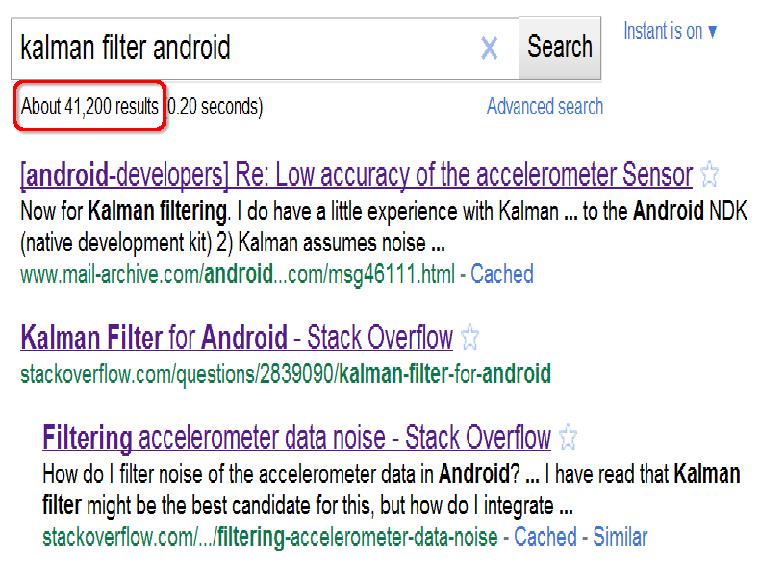The width and height of the screenshot is (760, 570).
Task: Click the 0.20 seconds stats text
Action: pos(215,106)
